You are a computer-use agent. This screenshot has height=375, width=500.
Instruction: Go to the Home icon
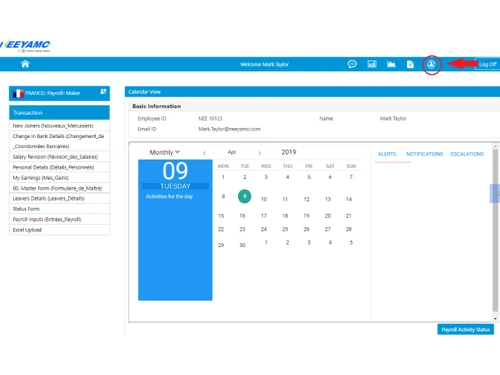(25, 64)
